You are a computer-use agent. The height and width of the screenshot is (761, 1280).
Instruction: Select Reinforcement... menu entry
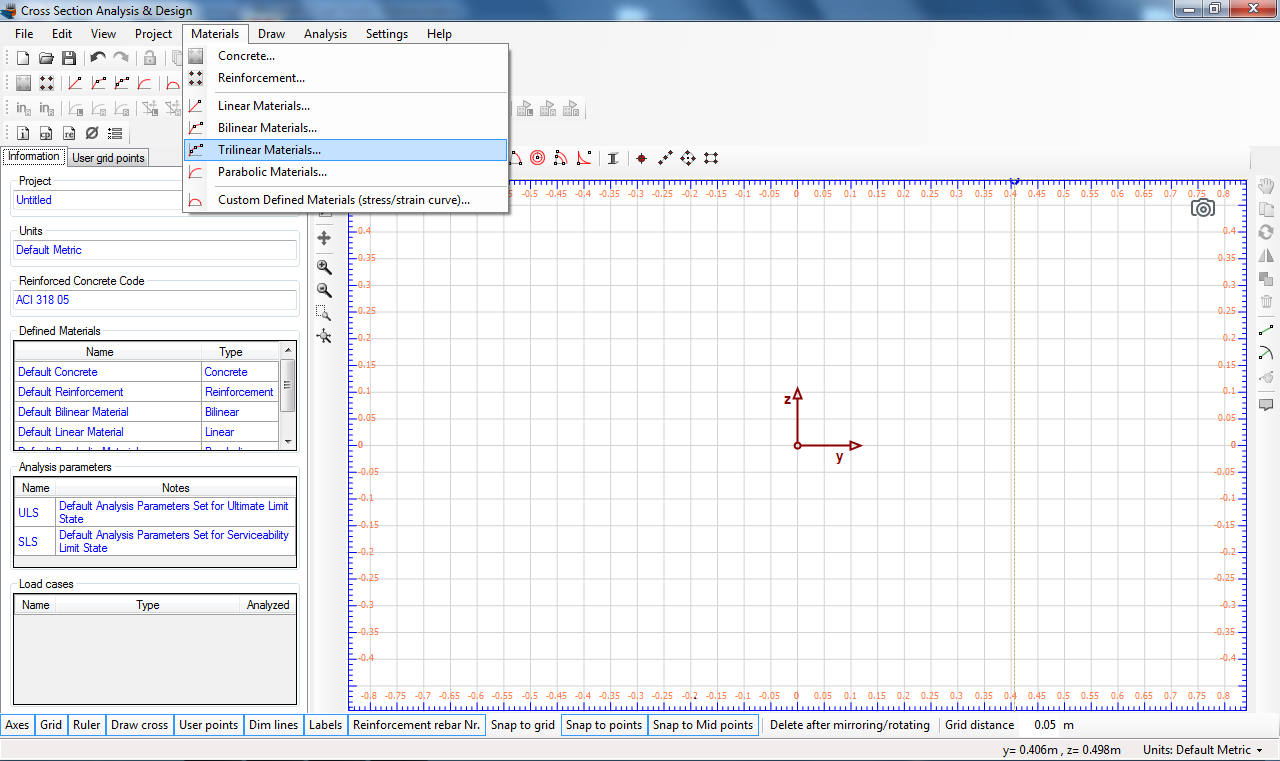[x=346, y=78]
